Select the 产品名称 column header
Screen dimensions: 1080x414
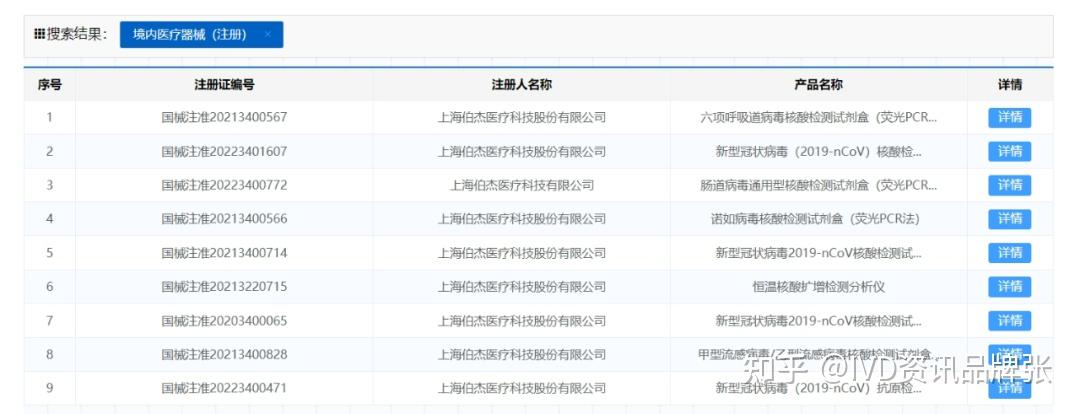pos(818,85)
